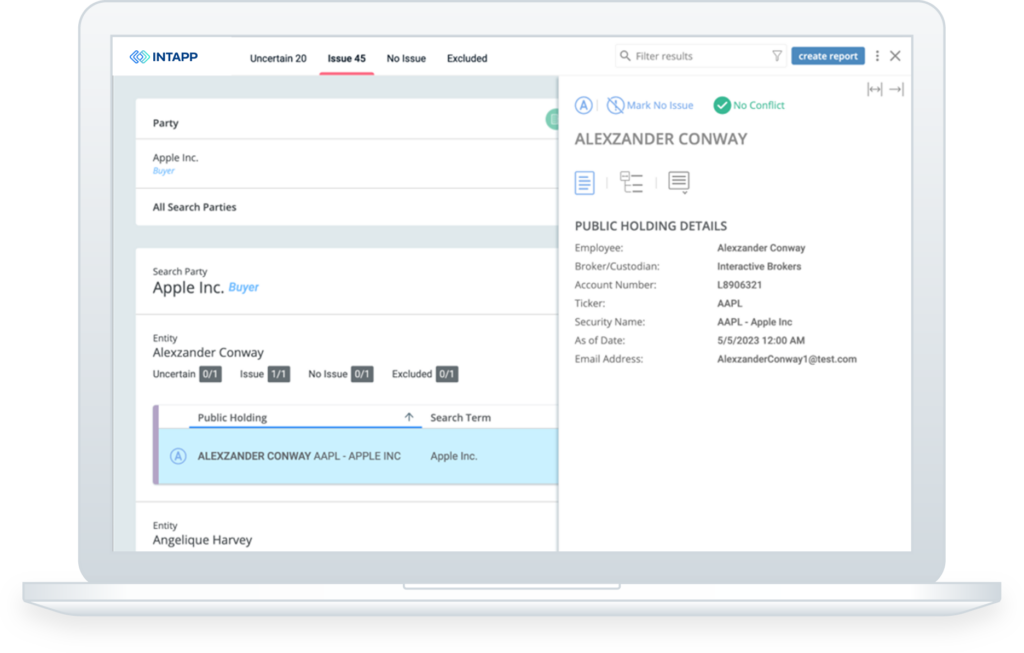Open the three-dot more options menu
1024x653 pixels.
877,56
